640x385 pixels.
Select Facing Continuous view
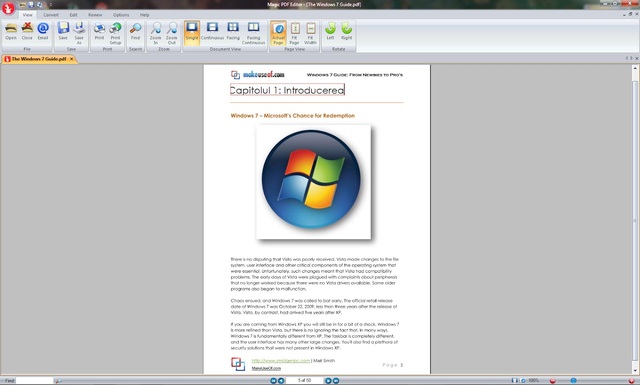point(253,33)
